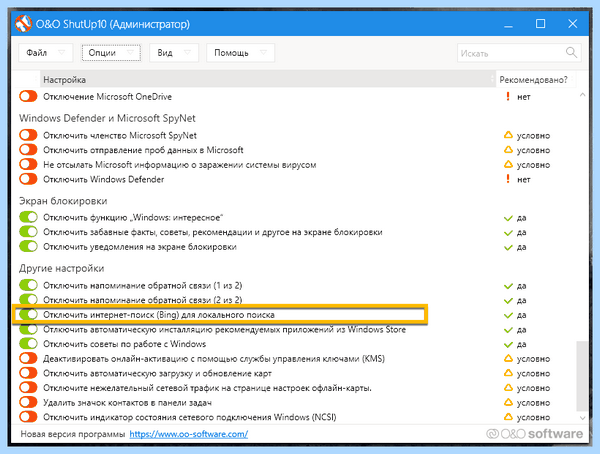The width and height of the screenshot is (600, 454).
Task: Maximize the O&O ShutUp10 window
Action: (540, 24)
